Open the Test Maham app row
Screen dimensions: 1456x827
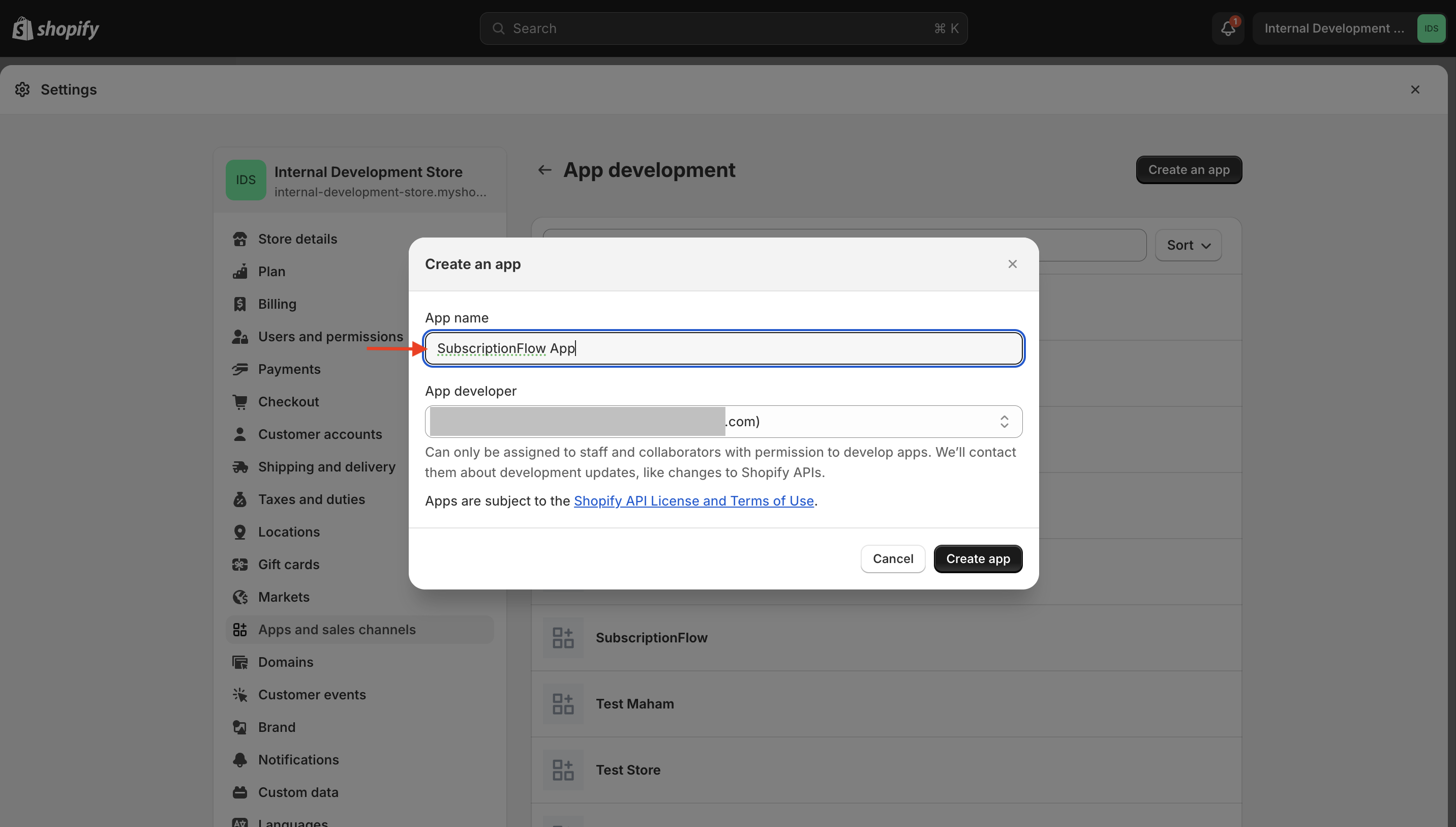point(886,704)
